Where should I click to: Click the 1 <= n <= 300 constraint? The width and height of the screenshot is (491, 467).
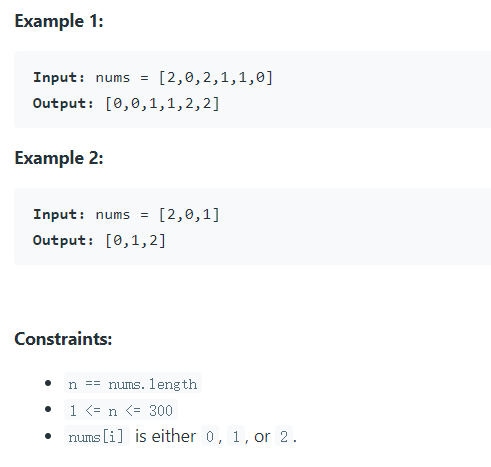pos(121,410)
